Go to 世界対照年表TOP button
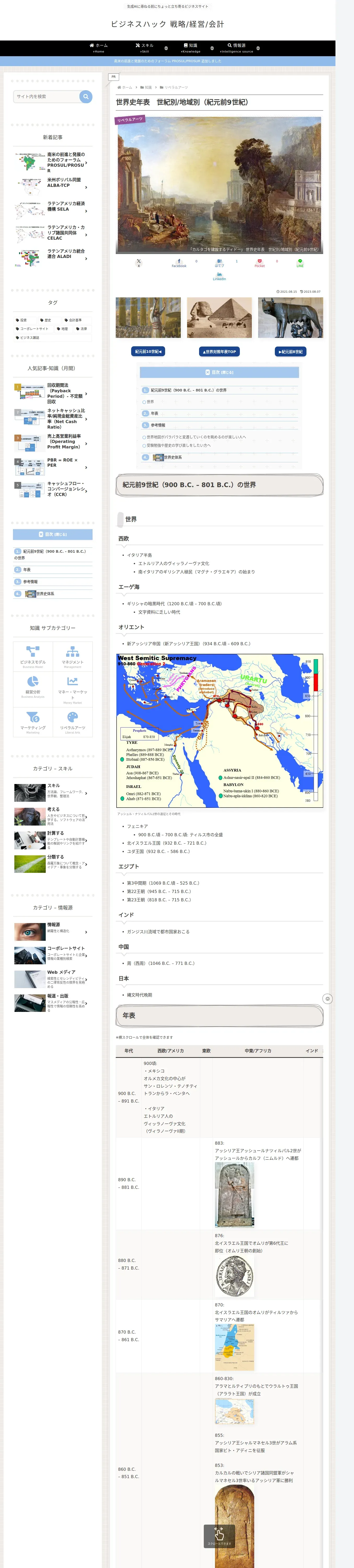Screen dimensions: 354x1568 click(x=219, y=352)
